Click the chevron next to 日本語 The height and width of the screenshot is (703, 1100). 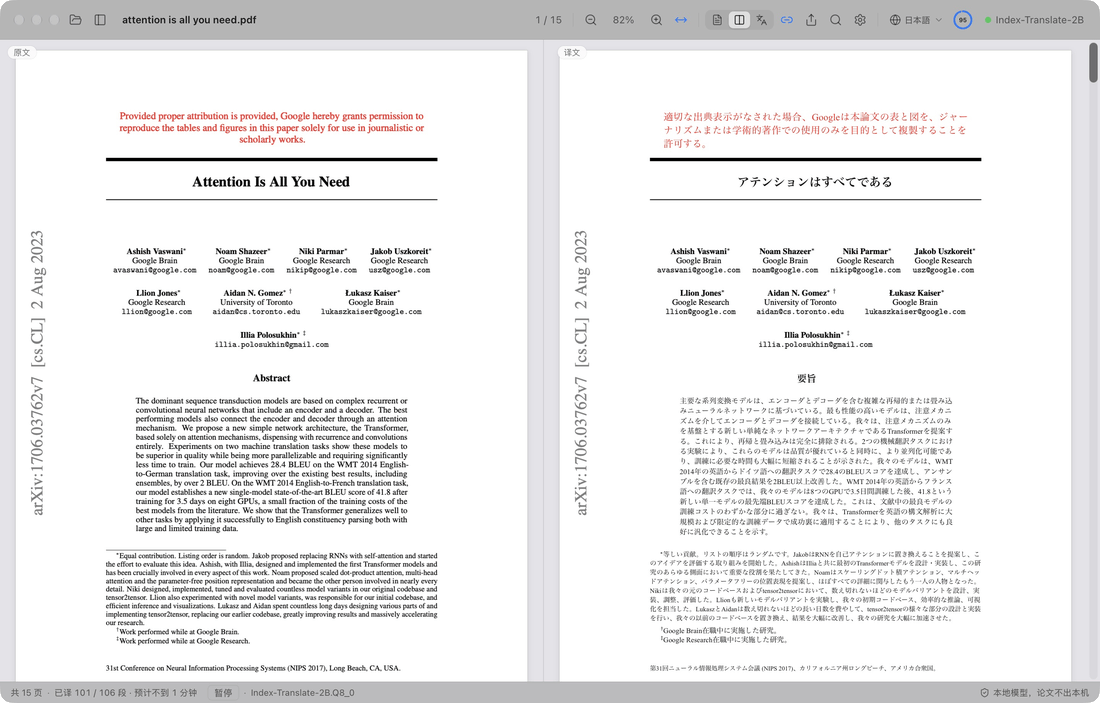[938, 20]
